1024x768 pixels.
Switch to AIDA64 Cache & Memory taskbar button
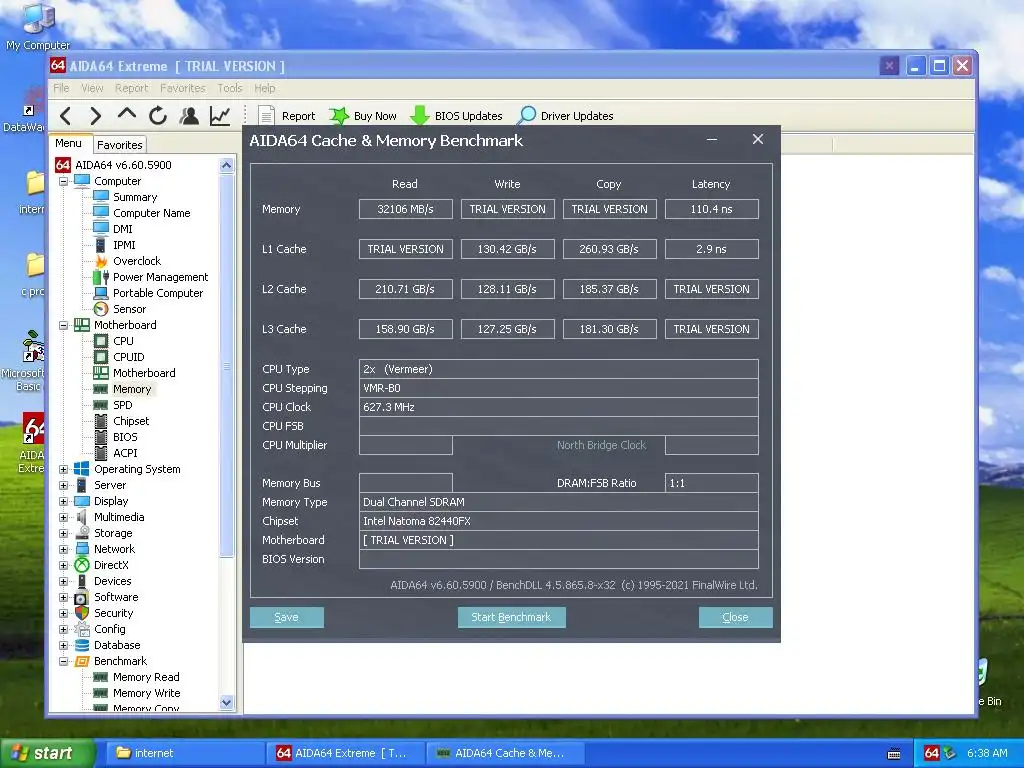tap(505, 754)
